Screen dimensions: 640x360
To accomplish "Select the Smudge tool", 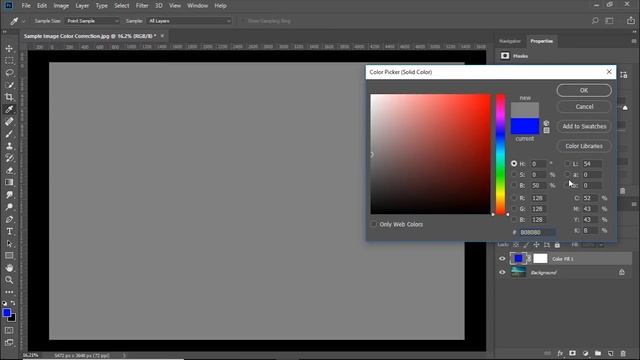I will (x=9, y=195).
